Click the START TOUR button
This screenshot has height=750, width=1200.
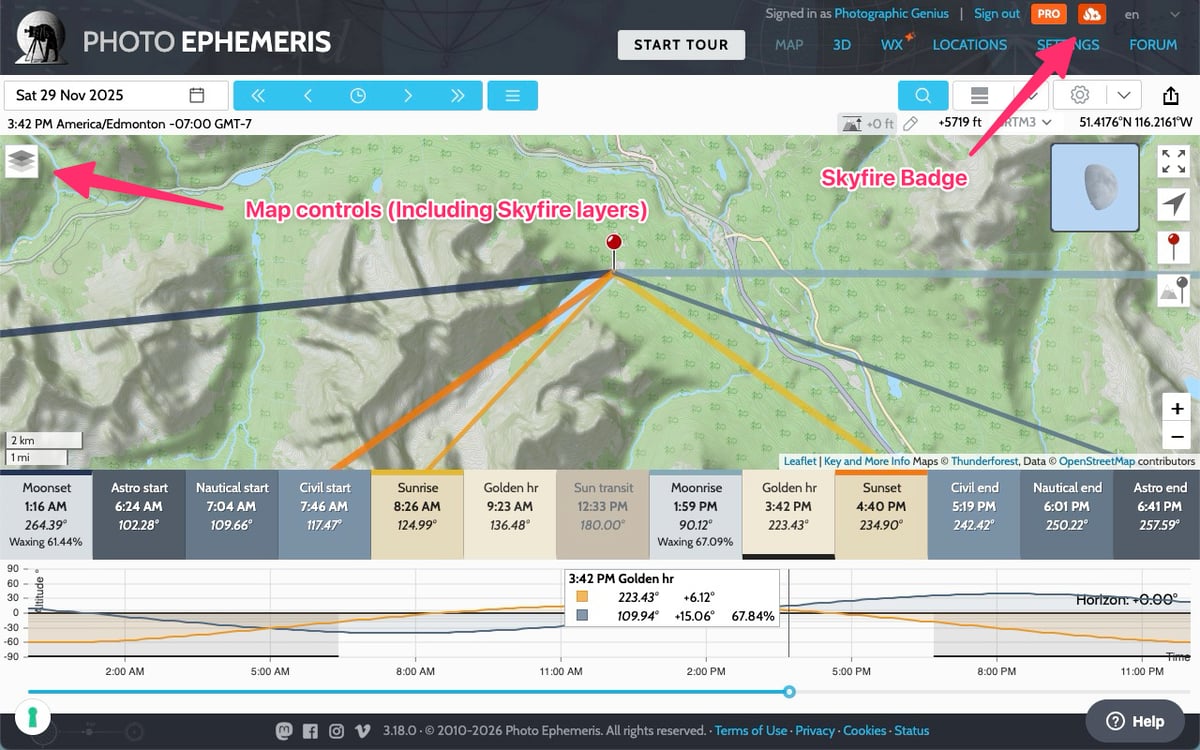pos(681,45)
